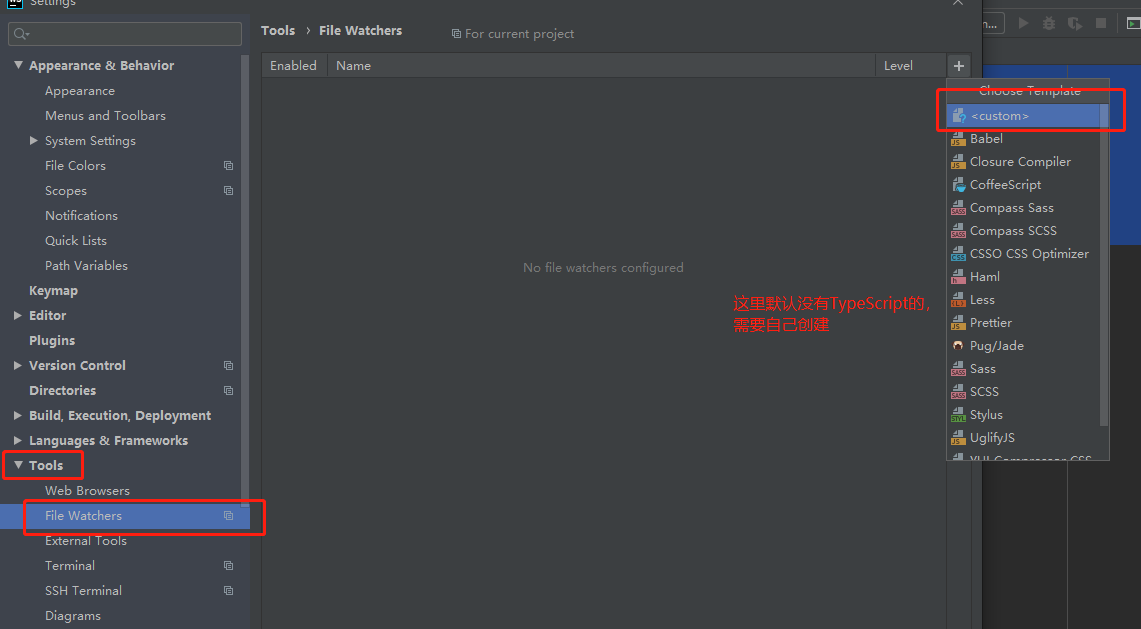Click the Babel JS file icon
The height and width of the screenshot is (629, 1141).
tap(958, 139)
